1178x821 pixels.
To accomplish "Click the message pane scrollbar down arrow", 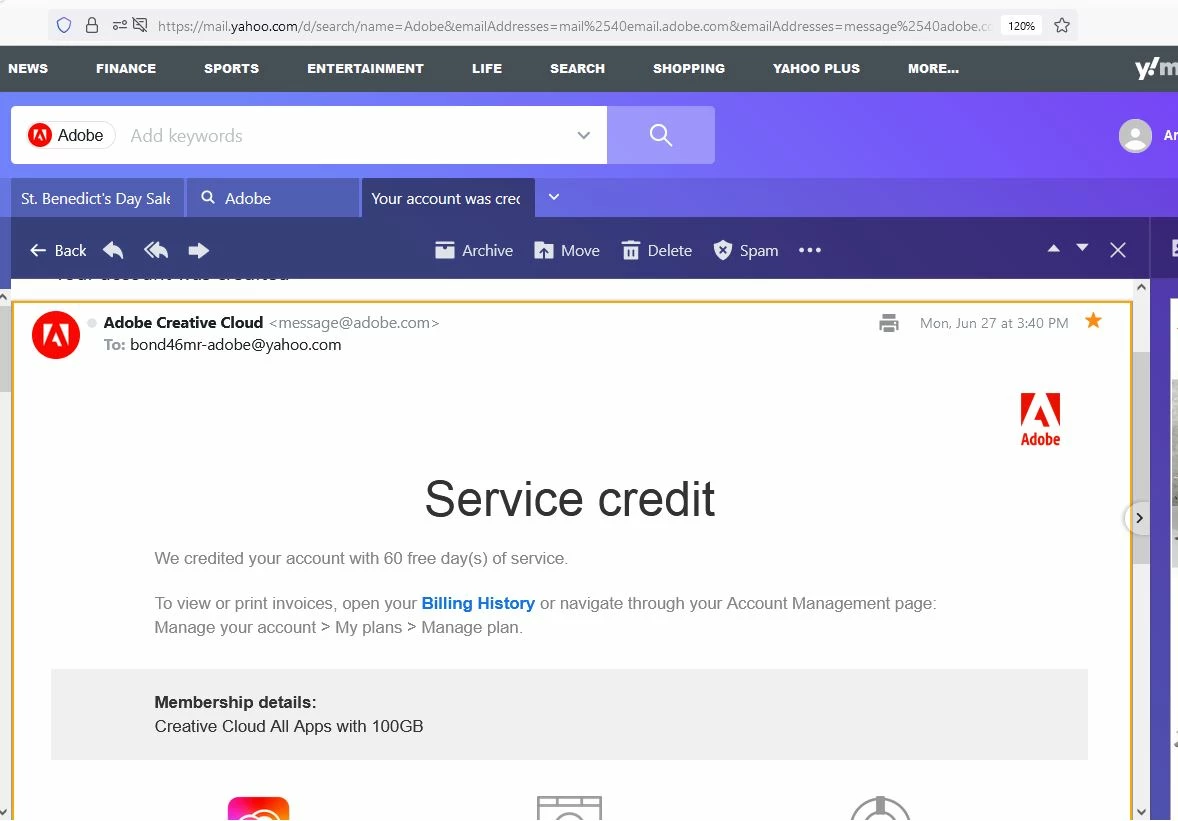I will tap(1141, 811).
